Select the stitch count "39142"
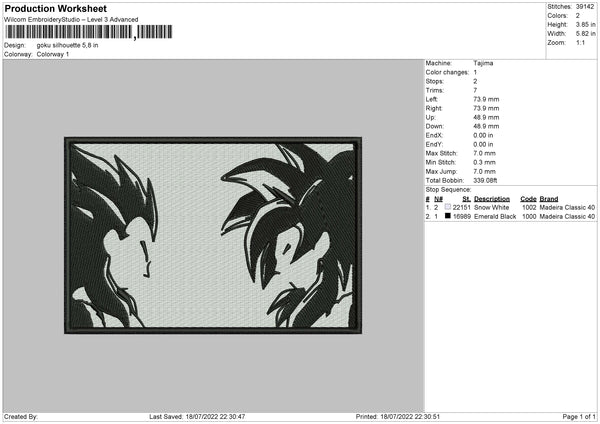The image size is (600, 424). click(x=585, y=7)
